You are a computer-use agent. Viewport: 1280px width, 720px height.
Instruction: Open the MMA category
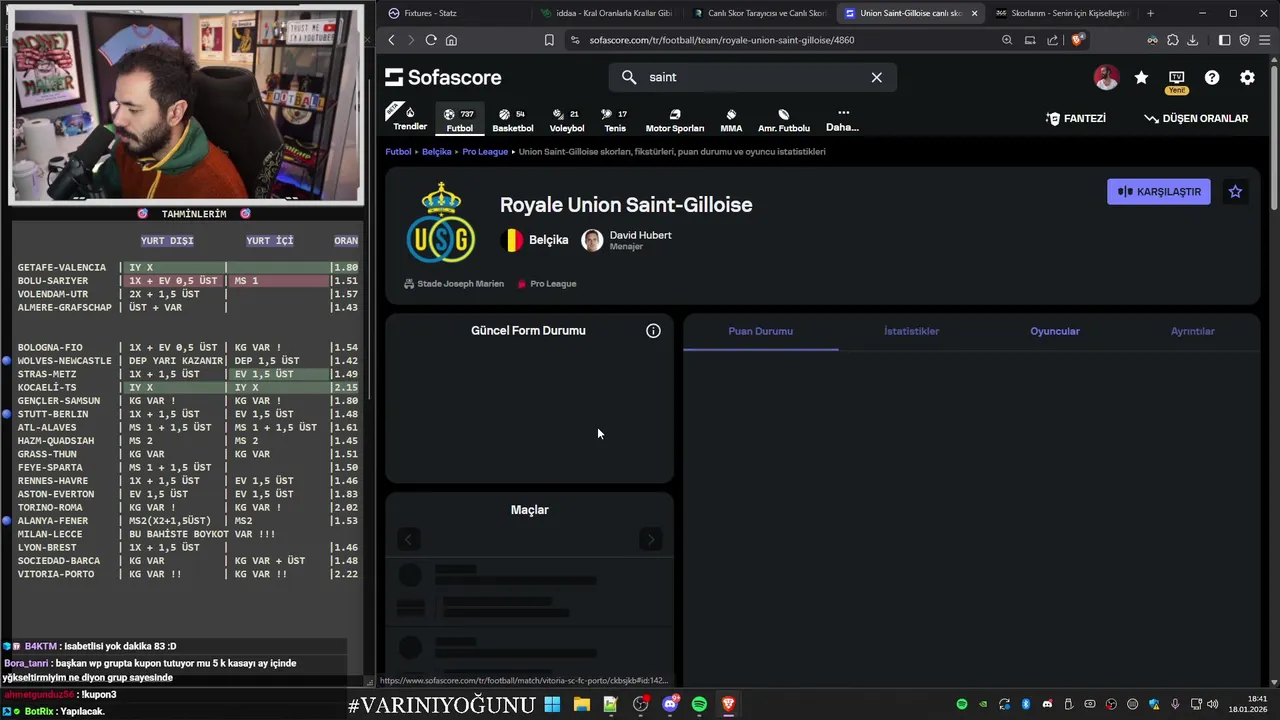(x=731, y=120)
